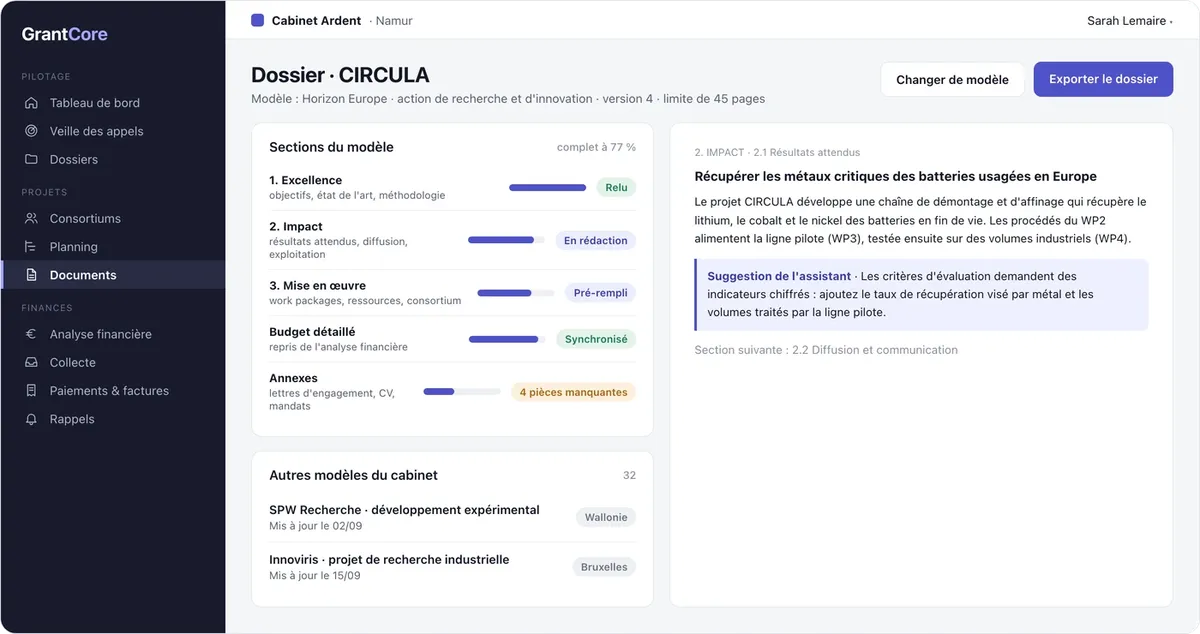Click the Suggestion de l'assistant box
1200x634 pixels.
tap(921, 295)
